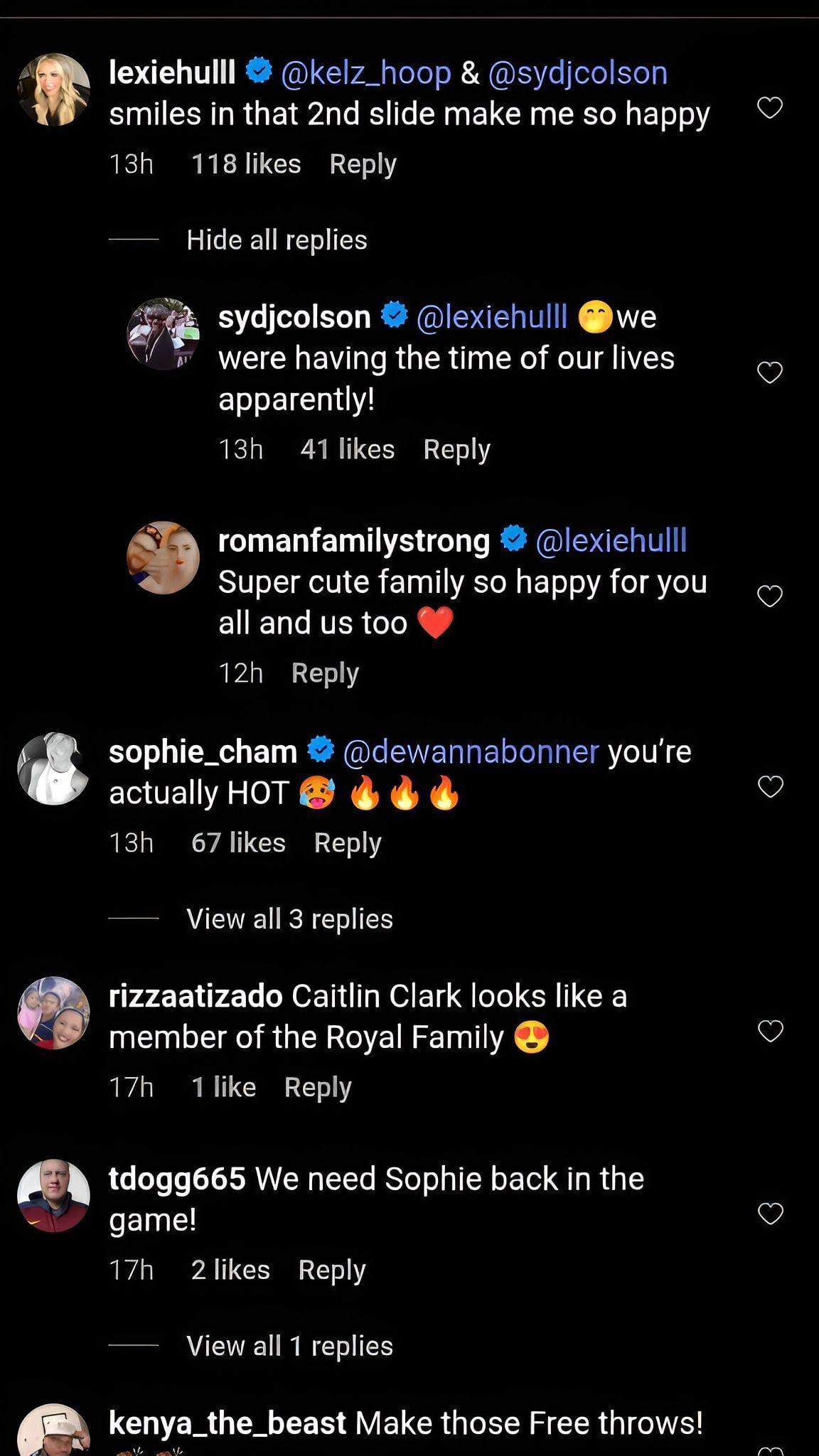Like rizzaatizado's Caitlin Clark comment
Screen dimensions: 819x1456
[770, 1031]
